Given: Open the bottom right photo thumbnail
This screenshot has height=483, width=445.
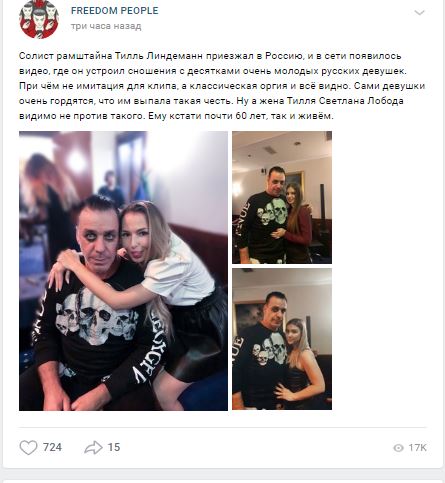Looking at the screenshot, I should 282,339.
